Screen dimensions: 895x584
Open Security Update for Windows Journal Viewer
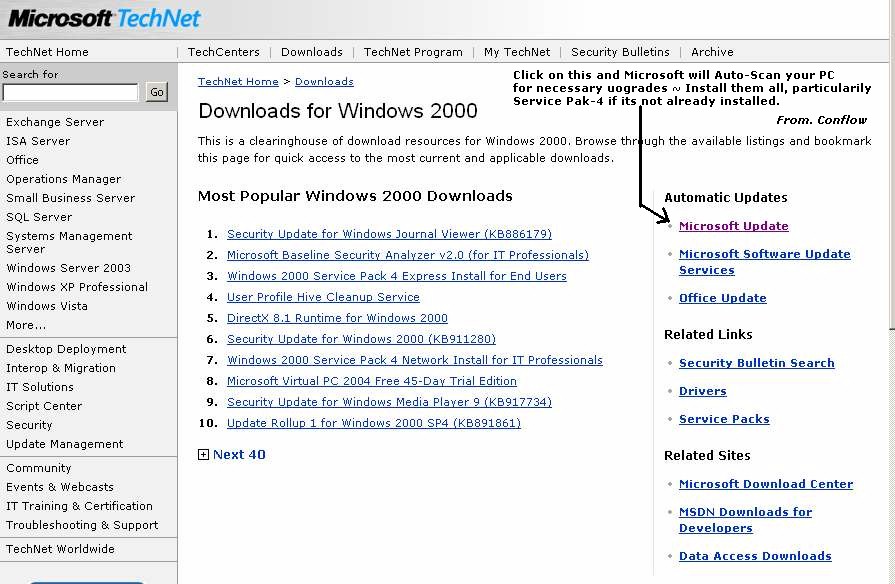click(389, 234)
